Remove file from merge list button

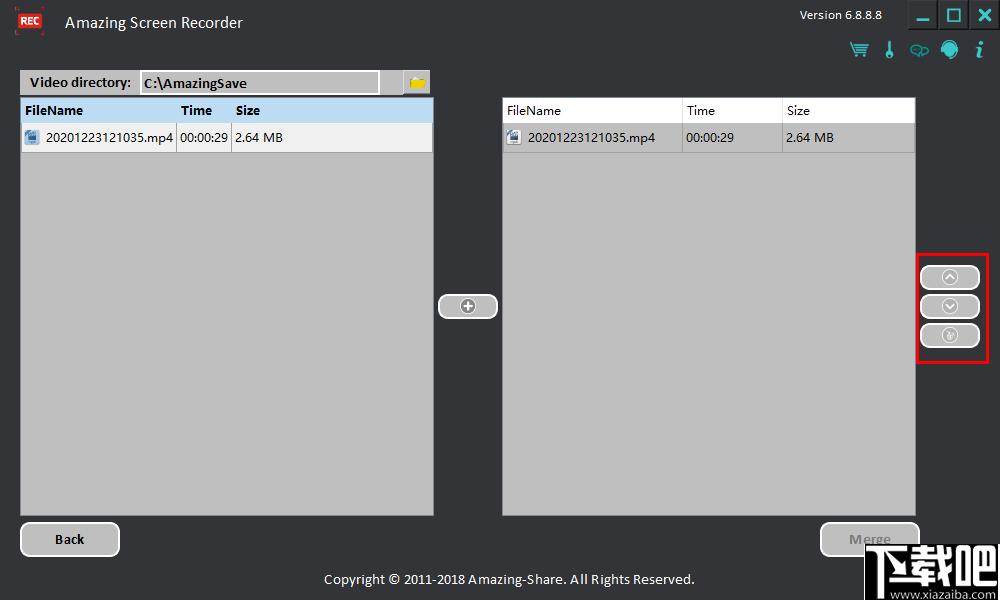(x=950, y=335)
